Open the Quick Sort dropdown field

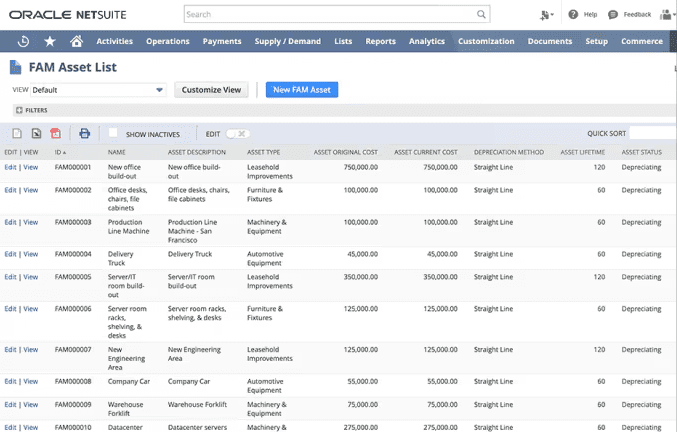click(x=652, y=133)
